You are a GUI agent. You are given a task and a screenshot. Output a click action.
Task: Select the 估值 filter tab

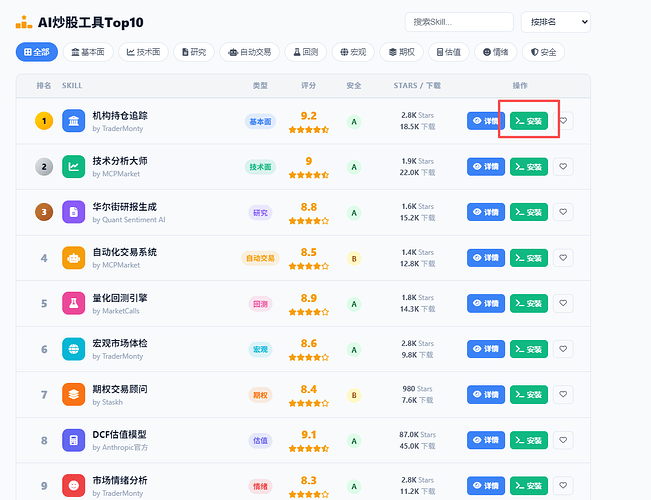click(x=449, y=52)
